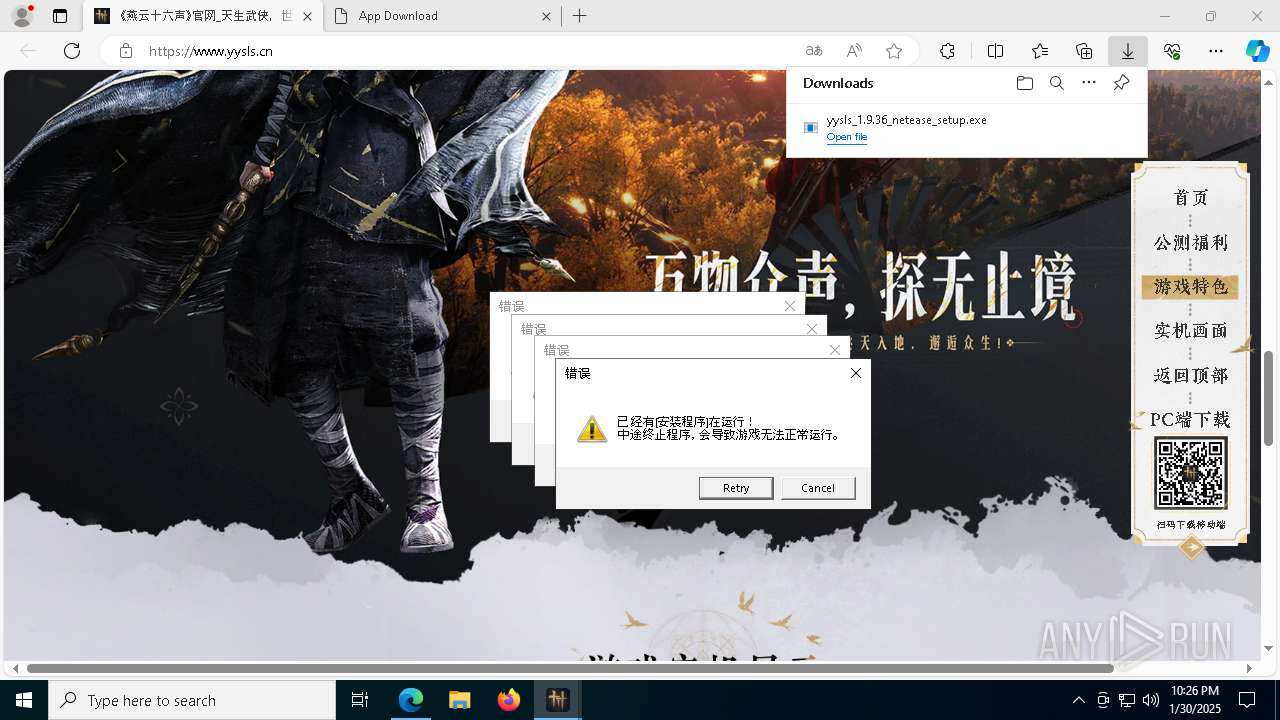The width and height of the screenshot is (1280, 720).
Task: Open Edge Settings and more menu
Action: 1216,51
